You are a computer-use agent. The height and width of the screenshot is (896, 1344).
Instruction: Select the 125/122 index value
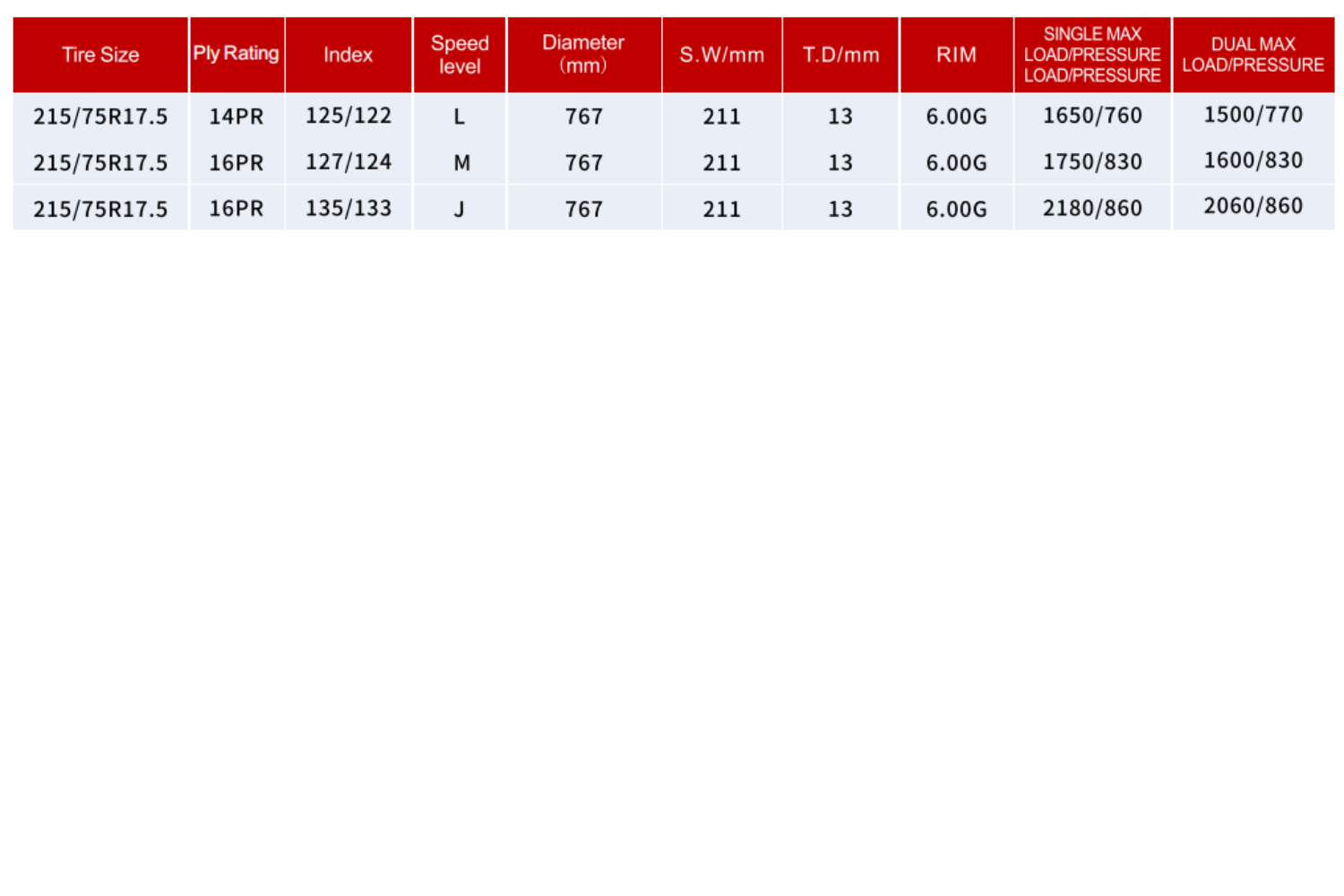[349, 116]
